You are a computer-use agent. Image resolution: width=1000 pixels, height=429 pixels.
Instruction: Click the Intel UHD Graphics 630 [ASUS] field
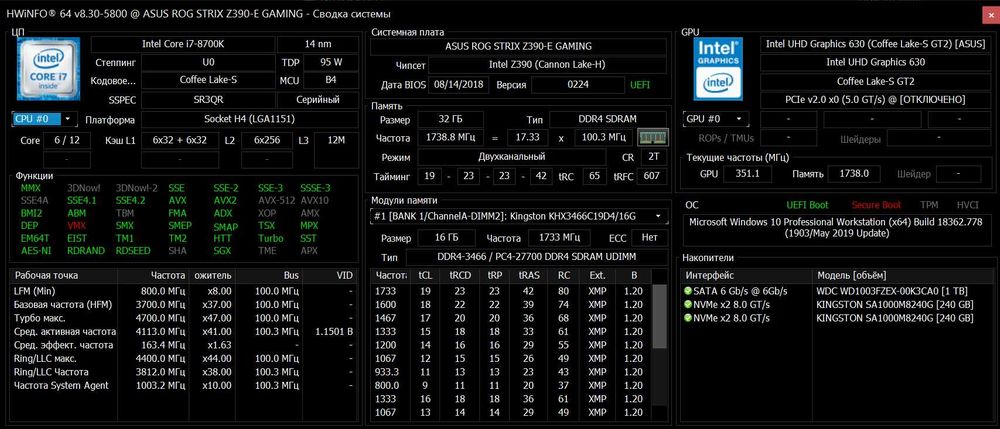pos(876,45)
